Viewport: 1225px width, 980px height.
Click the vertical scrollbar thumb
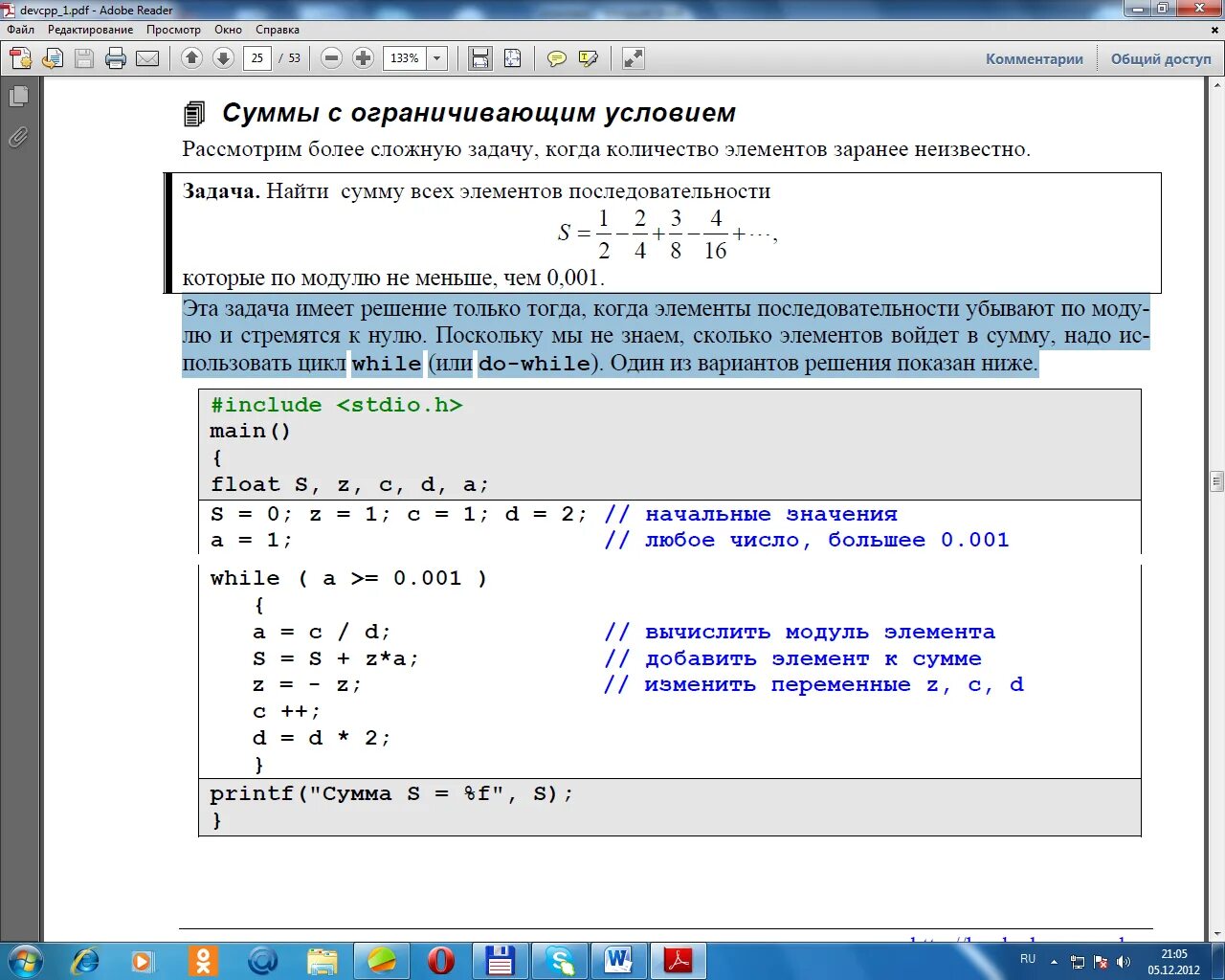(1216, 480)
